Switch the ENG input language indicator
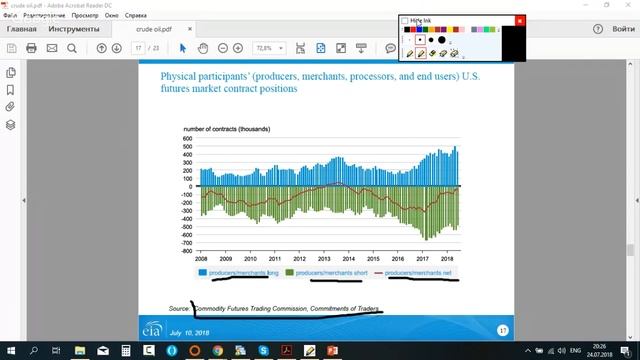640x360 pixels. pyautogui.click(x=576, y=351)
